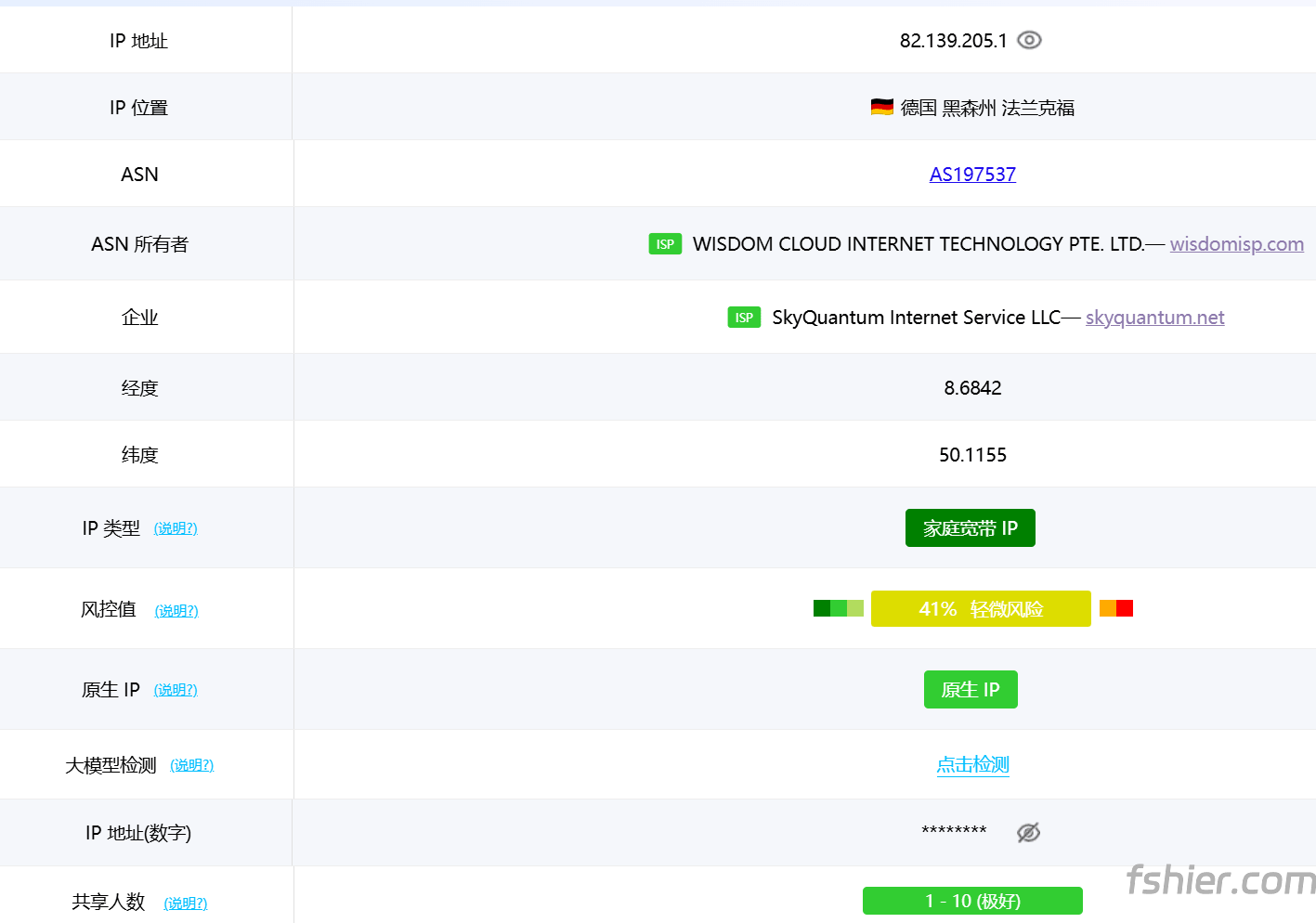Click red high-risk swatch on risk scale
Image resolution: width=1316 pixels, height=923 pixels.
point(1125,608)
